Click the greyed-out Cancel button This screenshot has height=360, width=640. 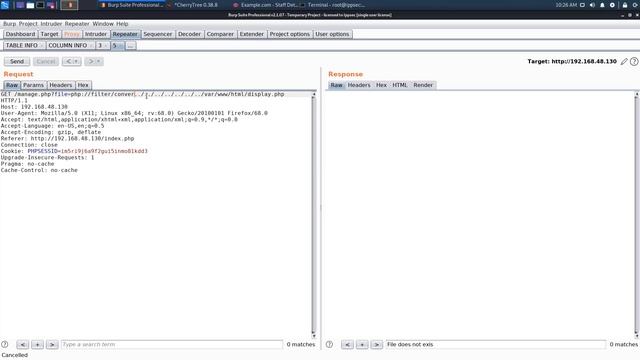click(x=46, y=61)
